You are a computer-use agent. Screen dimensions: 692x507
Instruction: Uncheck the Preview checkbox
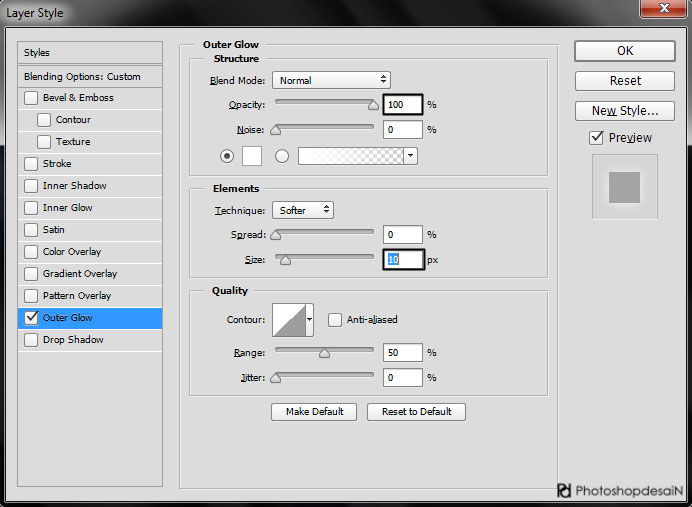[x=597, y=138]
